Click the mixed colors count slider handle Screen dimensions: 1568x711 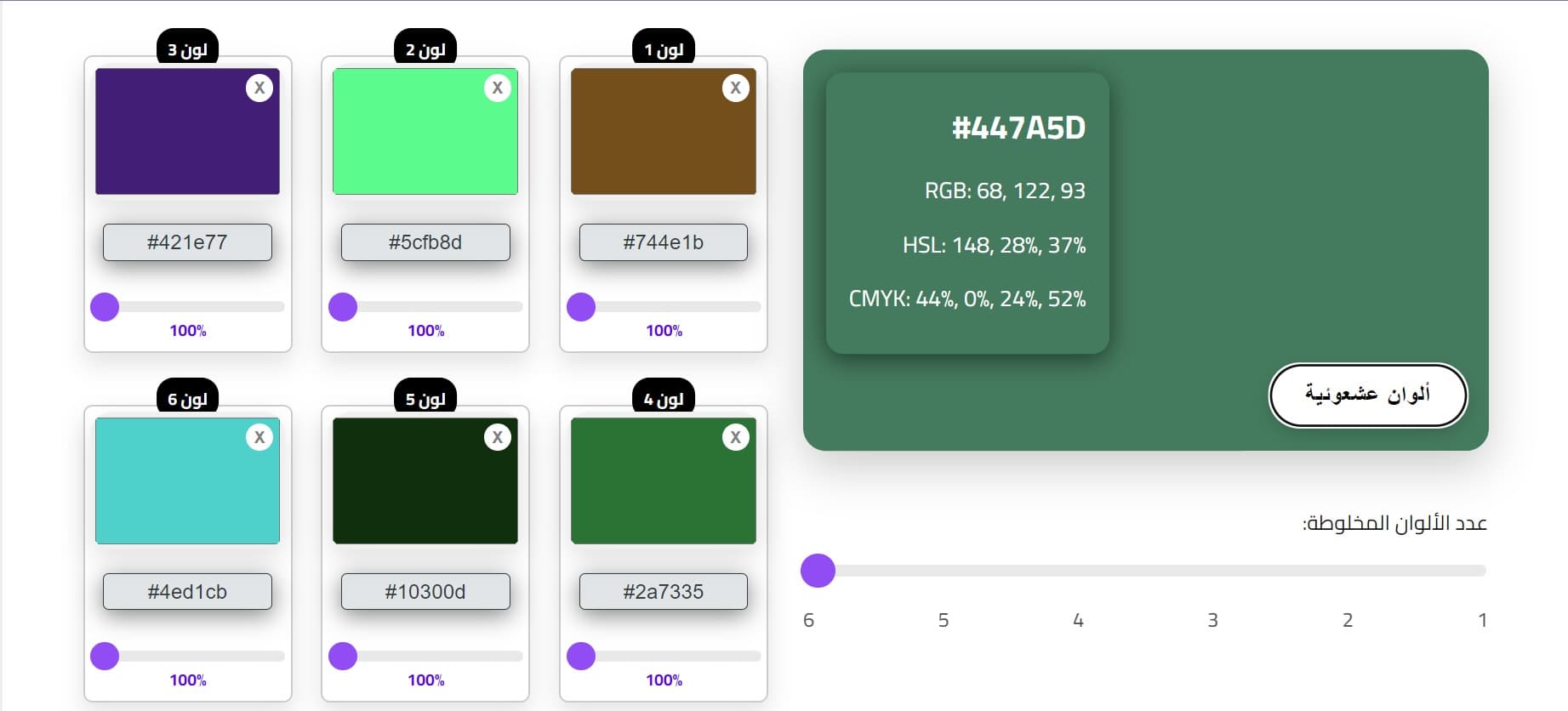(818, 571)
